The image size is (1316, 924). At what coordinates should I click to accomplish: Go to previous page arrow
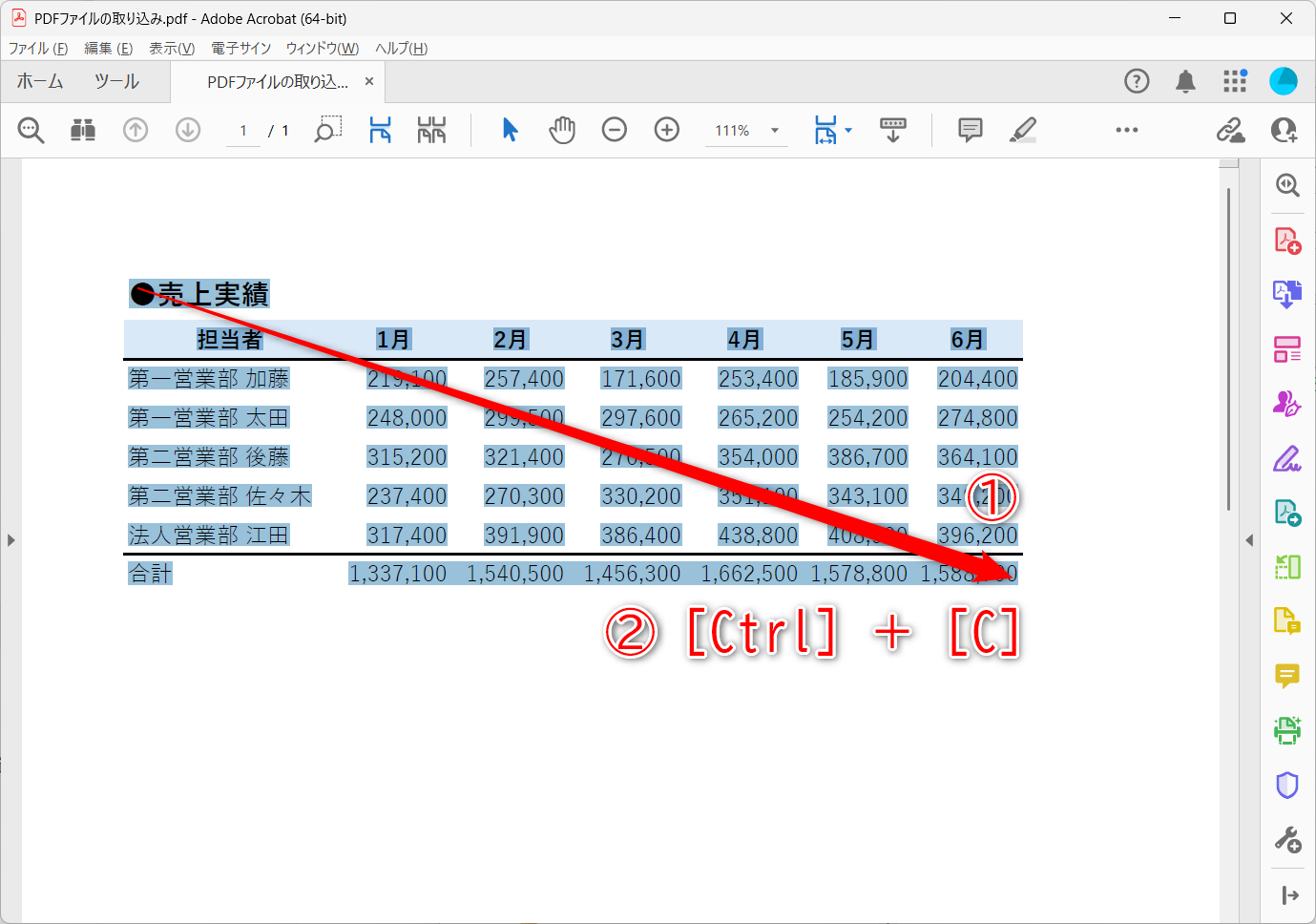136,130
